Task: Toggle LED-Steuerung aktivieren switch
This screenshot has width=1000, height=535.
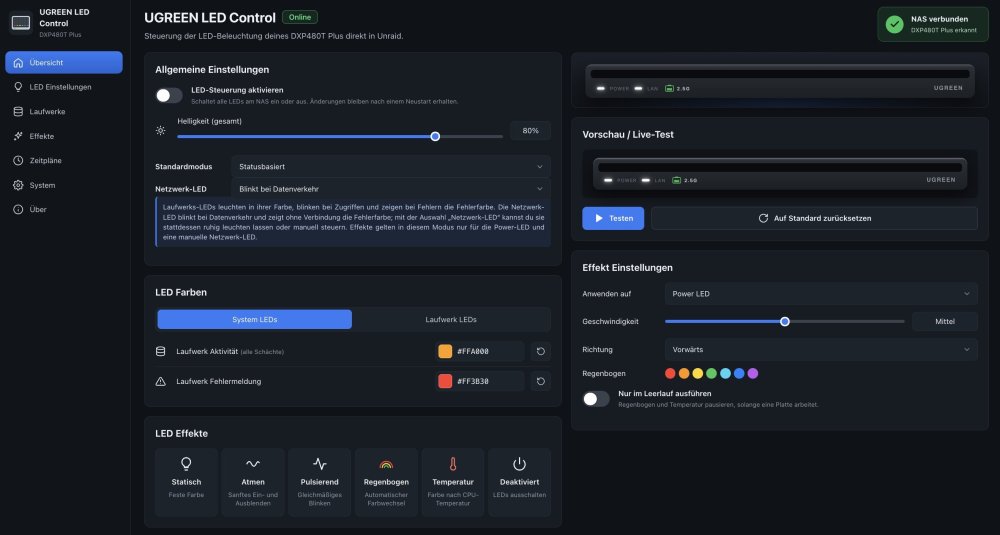Action: [x=169, y=96]
